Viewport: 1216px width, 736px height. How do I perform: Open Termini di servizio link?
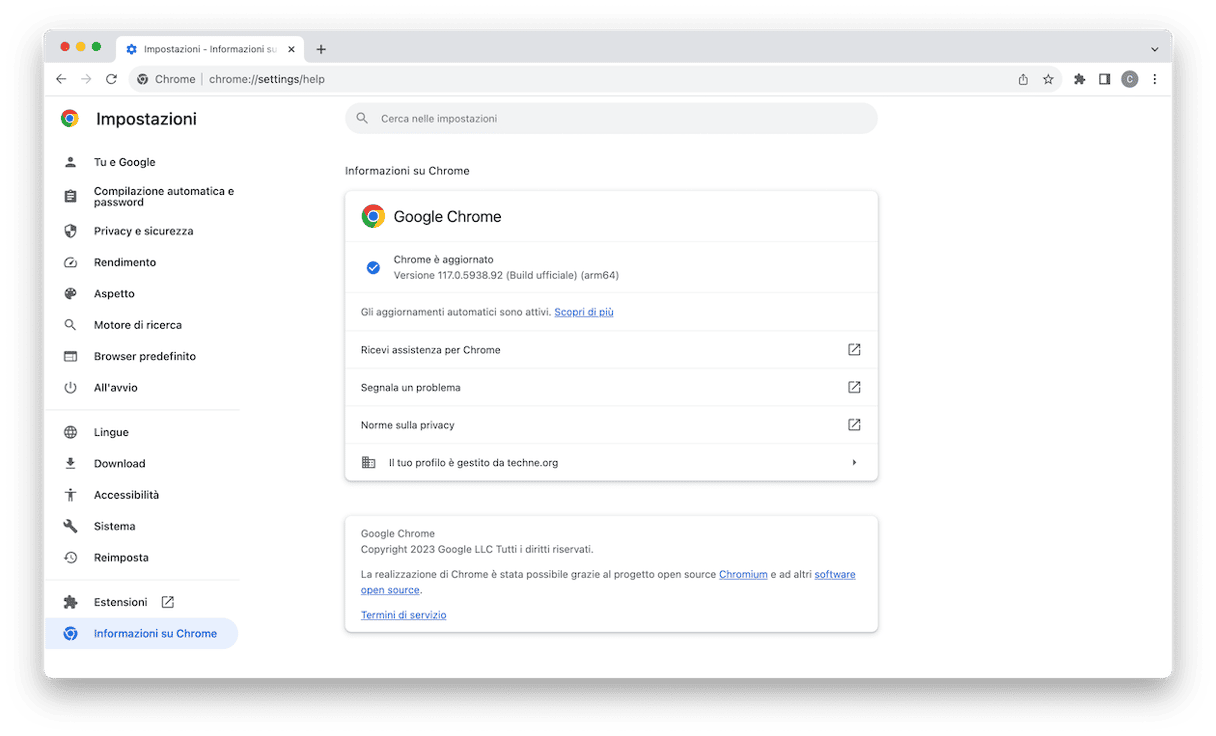[404, 615]
